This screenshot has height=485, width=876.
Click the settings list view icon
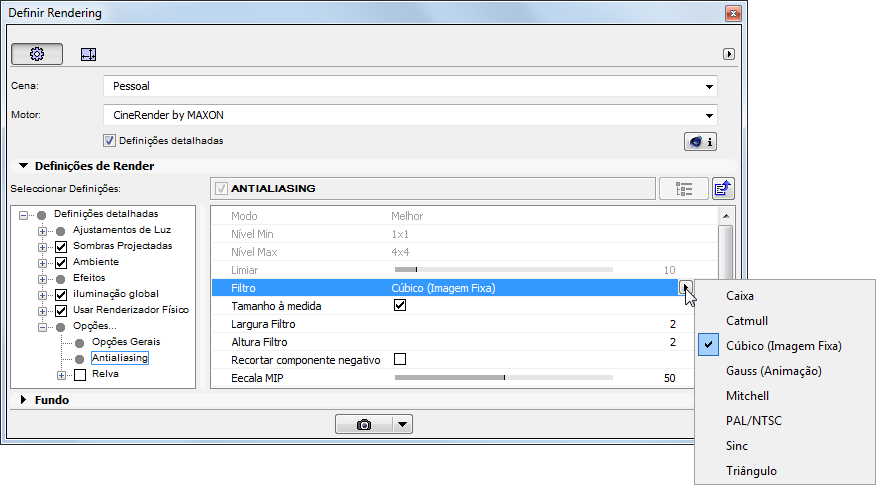pyautogui.click(x=684, y=189)
